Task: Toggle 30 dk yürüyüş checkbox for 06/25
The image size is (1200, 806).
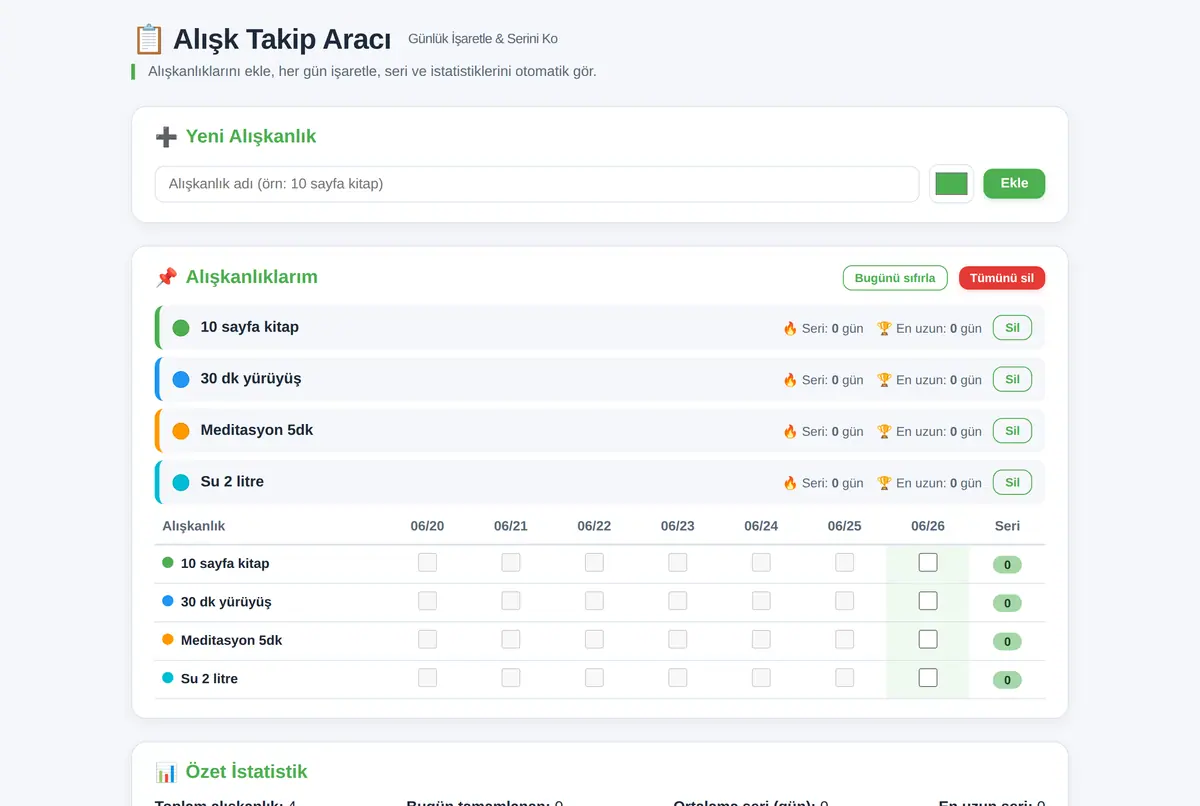Action: click(x=845, y=601)
